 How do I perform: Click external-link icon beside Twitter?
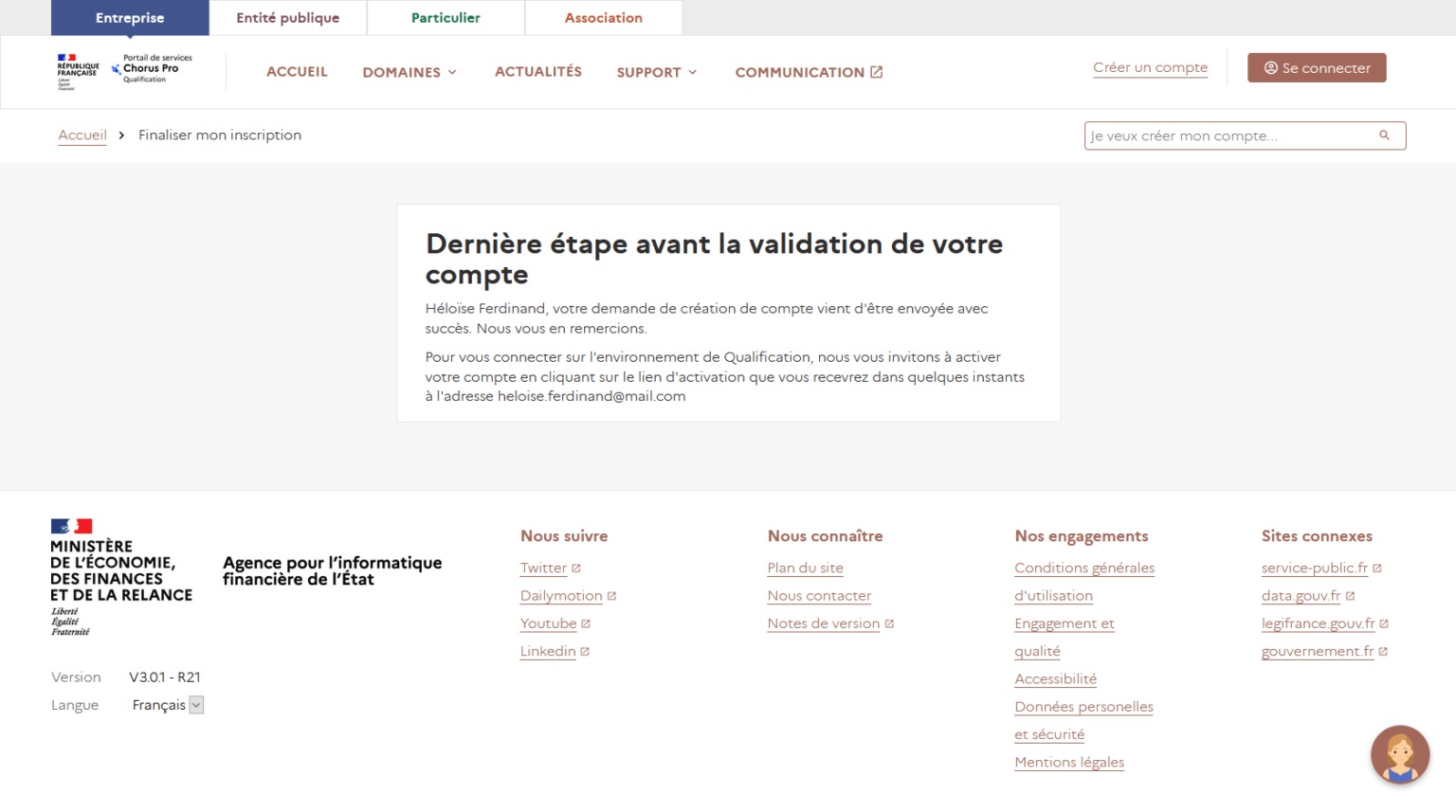[x=576, y=568]
